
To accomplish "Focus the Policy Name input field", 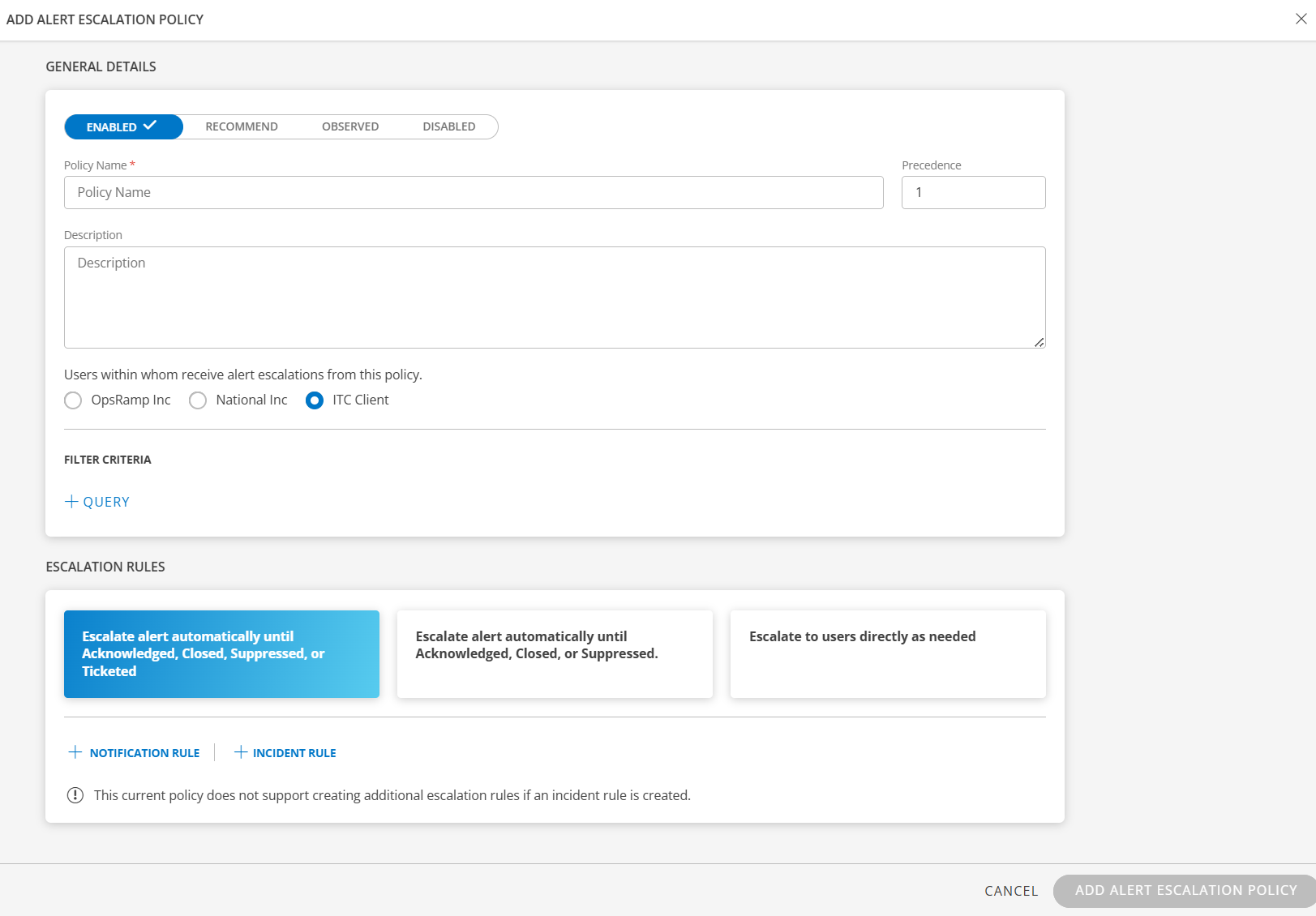I will coord(474,193).
